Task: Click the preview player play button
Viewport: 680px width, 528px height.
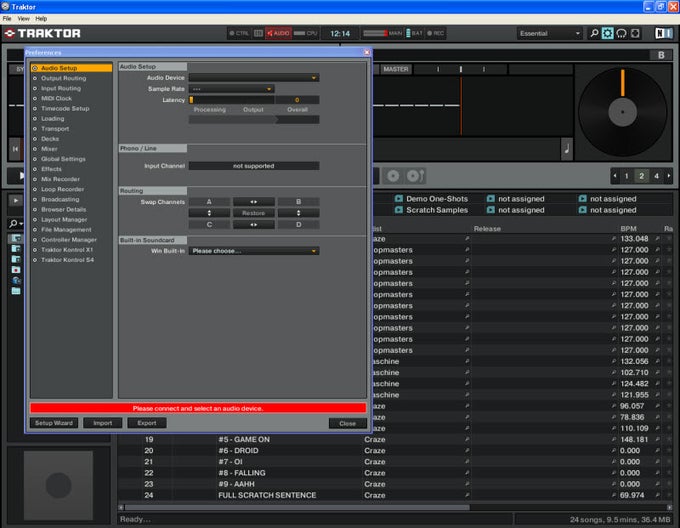Action: [x=16, y=200]
